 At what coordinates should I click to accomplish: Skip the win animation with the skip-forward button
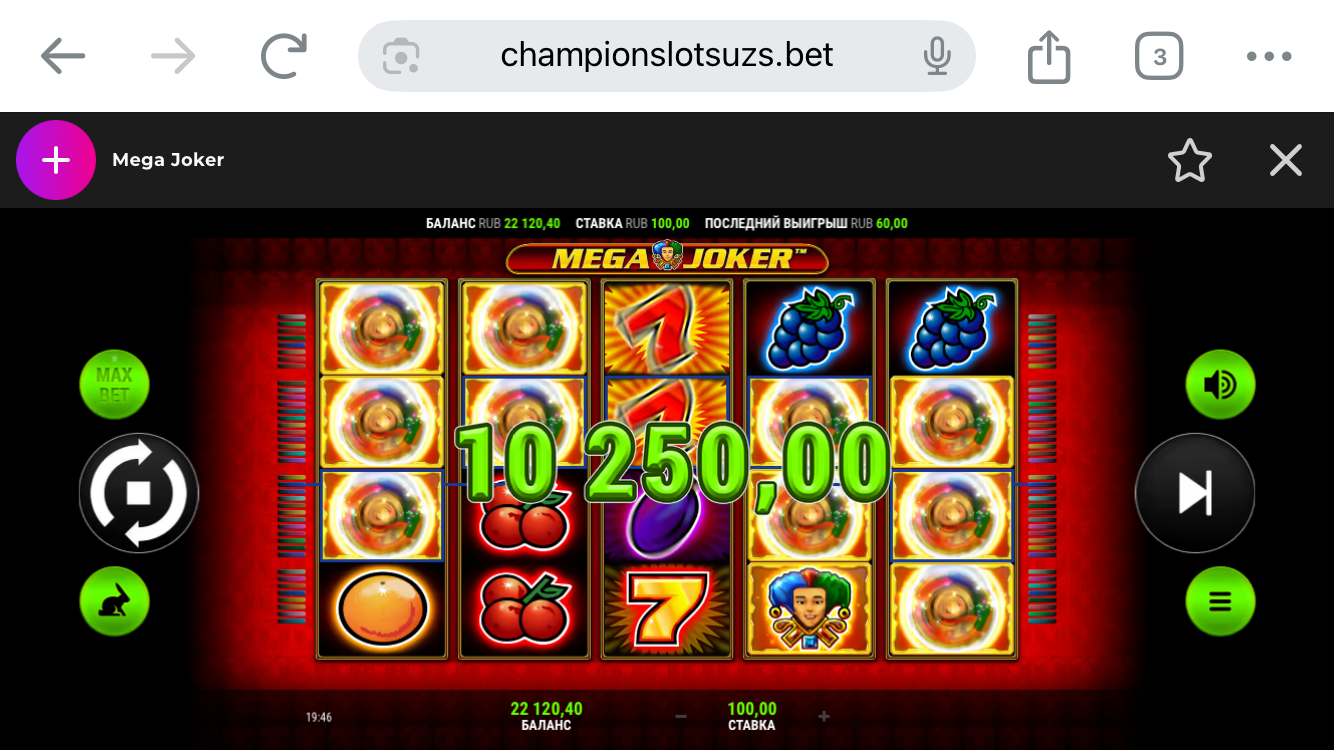(x=1195, y=492)
